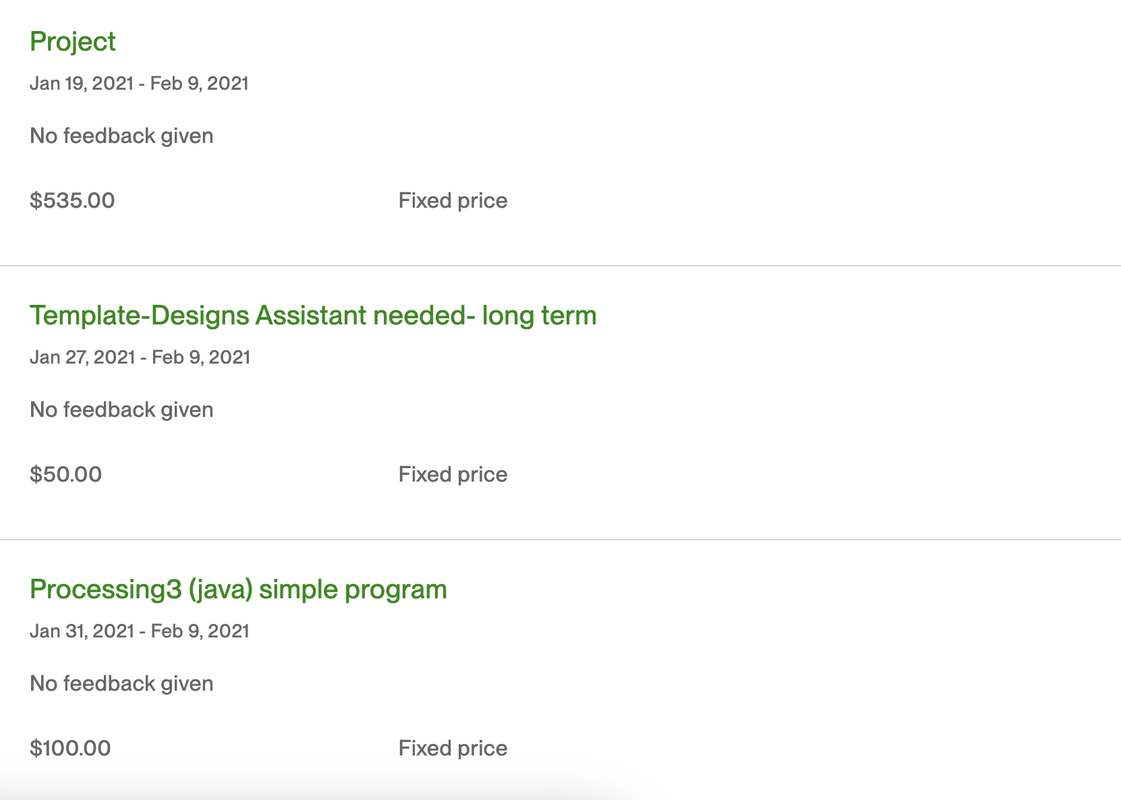Screen dimensions: 1121x800
Task: Click "No feedback given" under Template-Designs job
Action: coord(121,410)
